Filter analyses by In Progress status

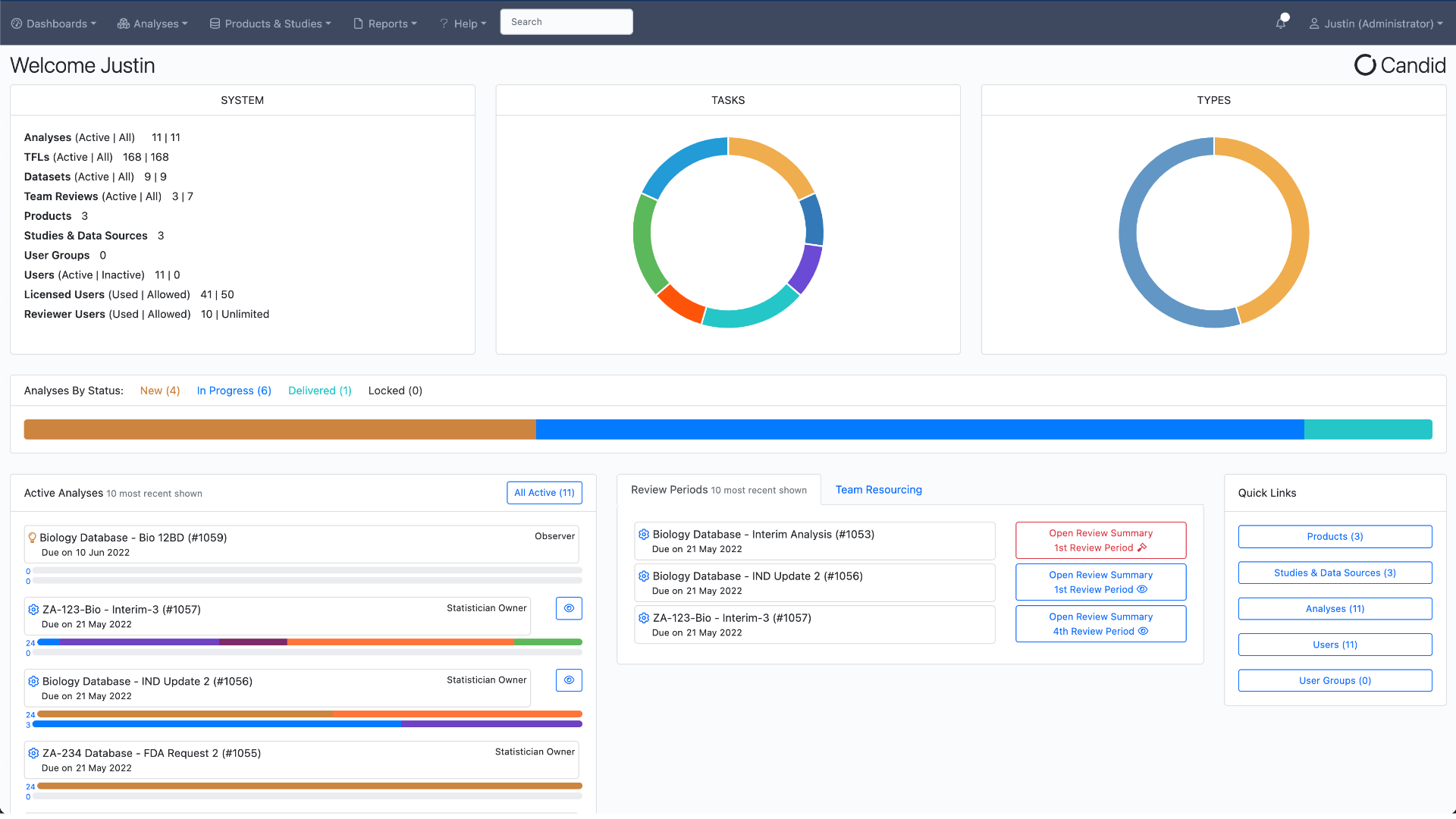tap(234, 391)
